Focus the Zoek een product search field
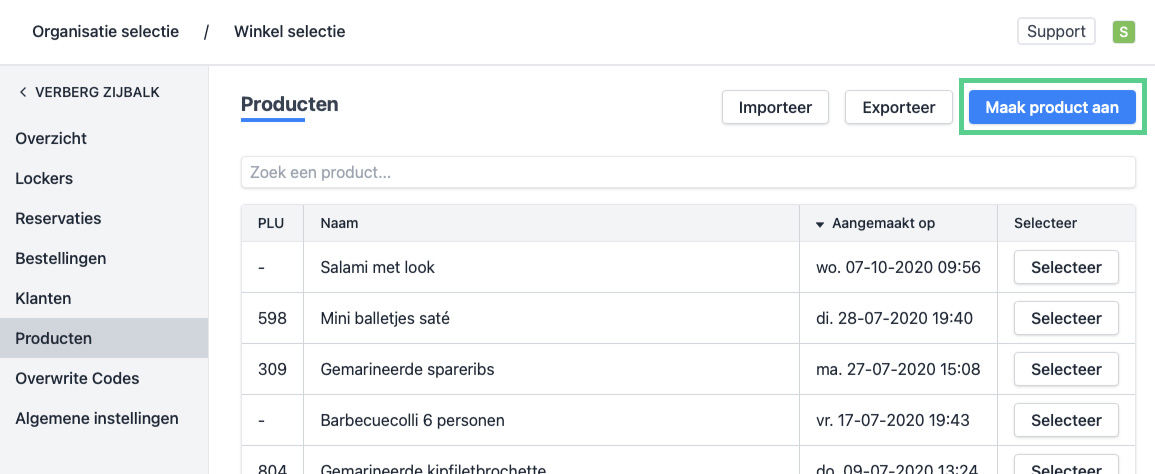This screenshot has height=474, width=1155. (x=688, y=172)
